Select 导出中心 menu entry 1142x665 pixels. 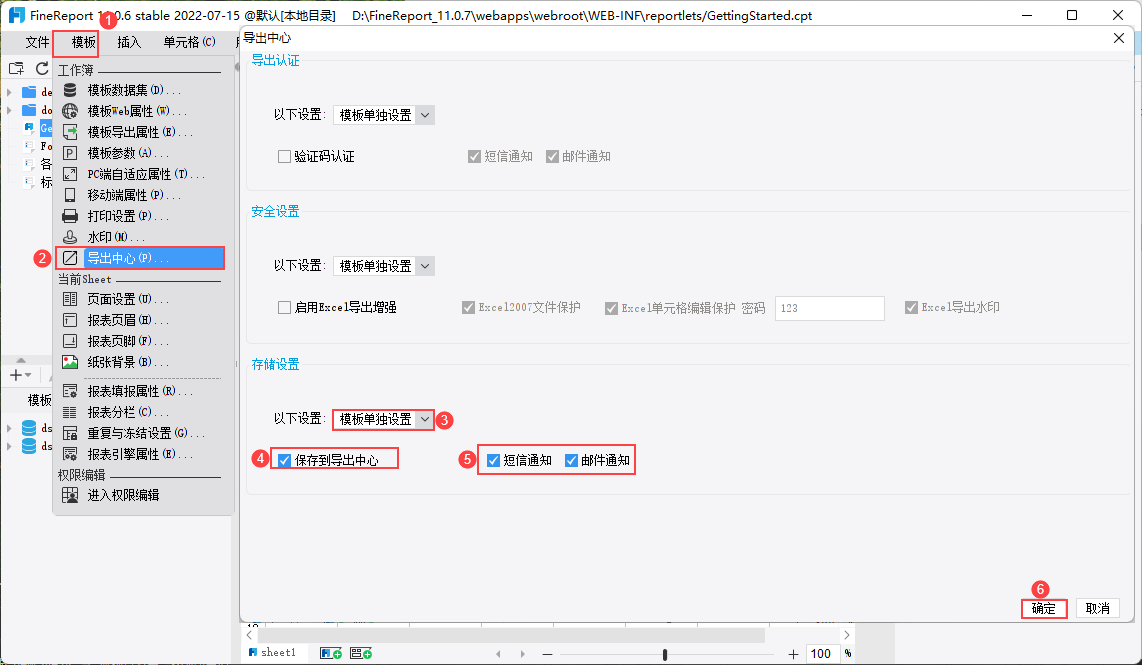(x=140, y=259)
